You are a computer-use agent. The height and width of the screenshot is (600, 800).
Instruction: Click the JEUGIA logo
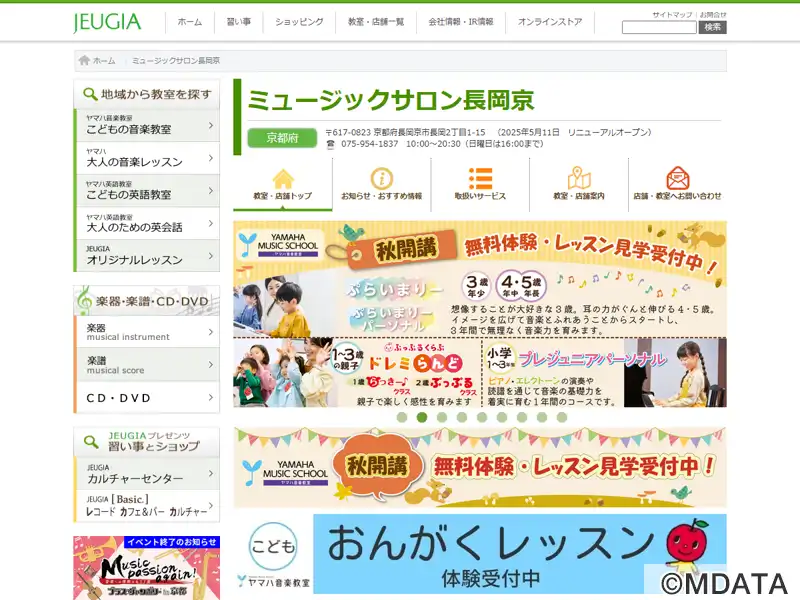(107, 22)
